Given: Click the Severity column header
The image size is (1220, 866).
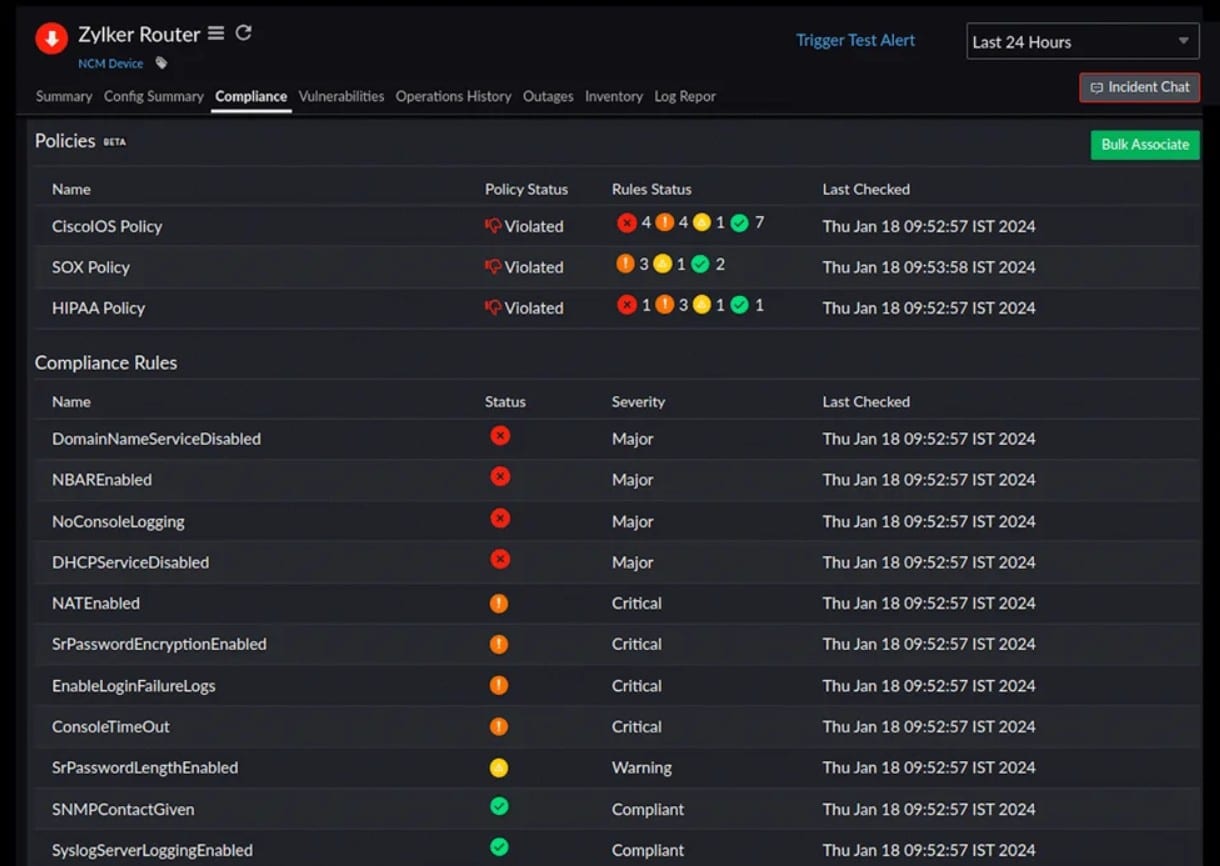Looking at the screenshot, I should point(638,401).
